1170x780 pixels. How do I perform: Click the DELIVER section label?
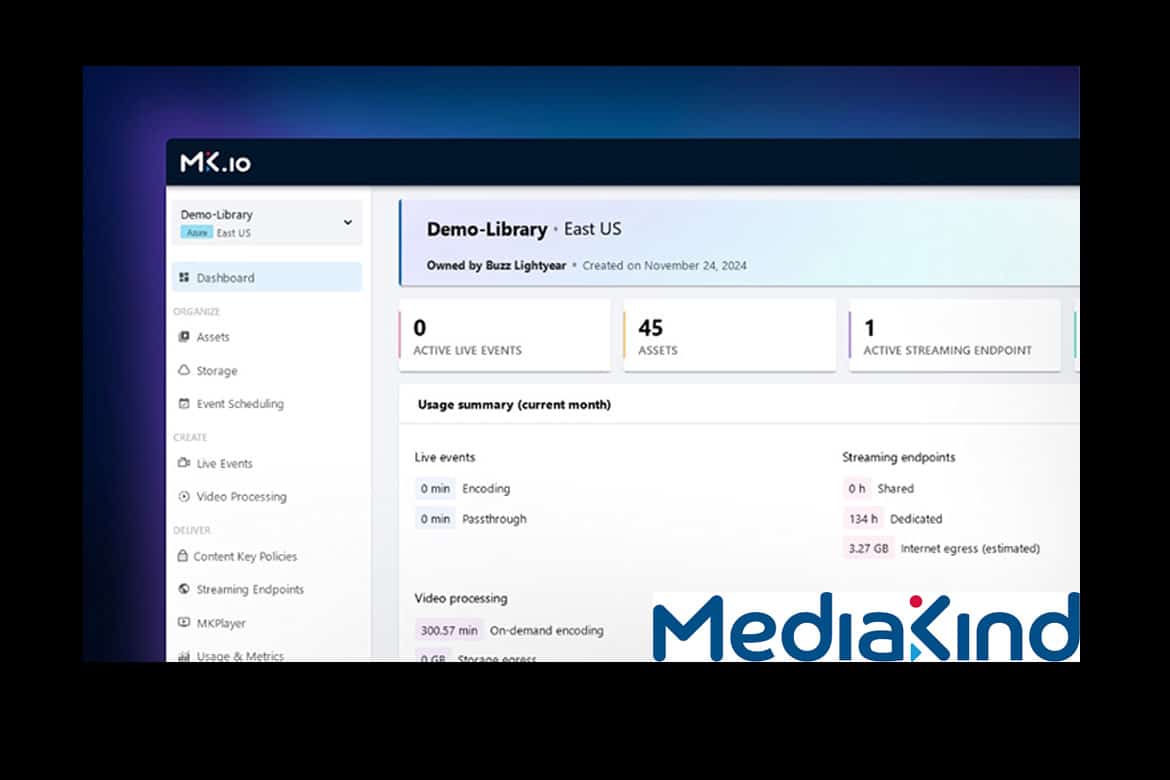(192, 531)
